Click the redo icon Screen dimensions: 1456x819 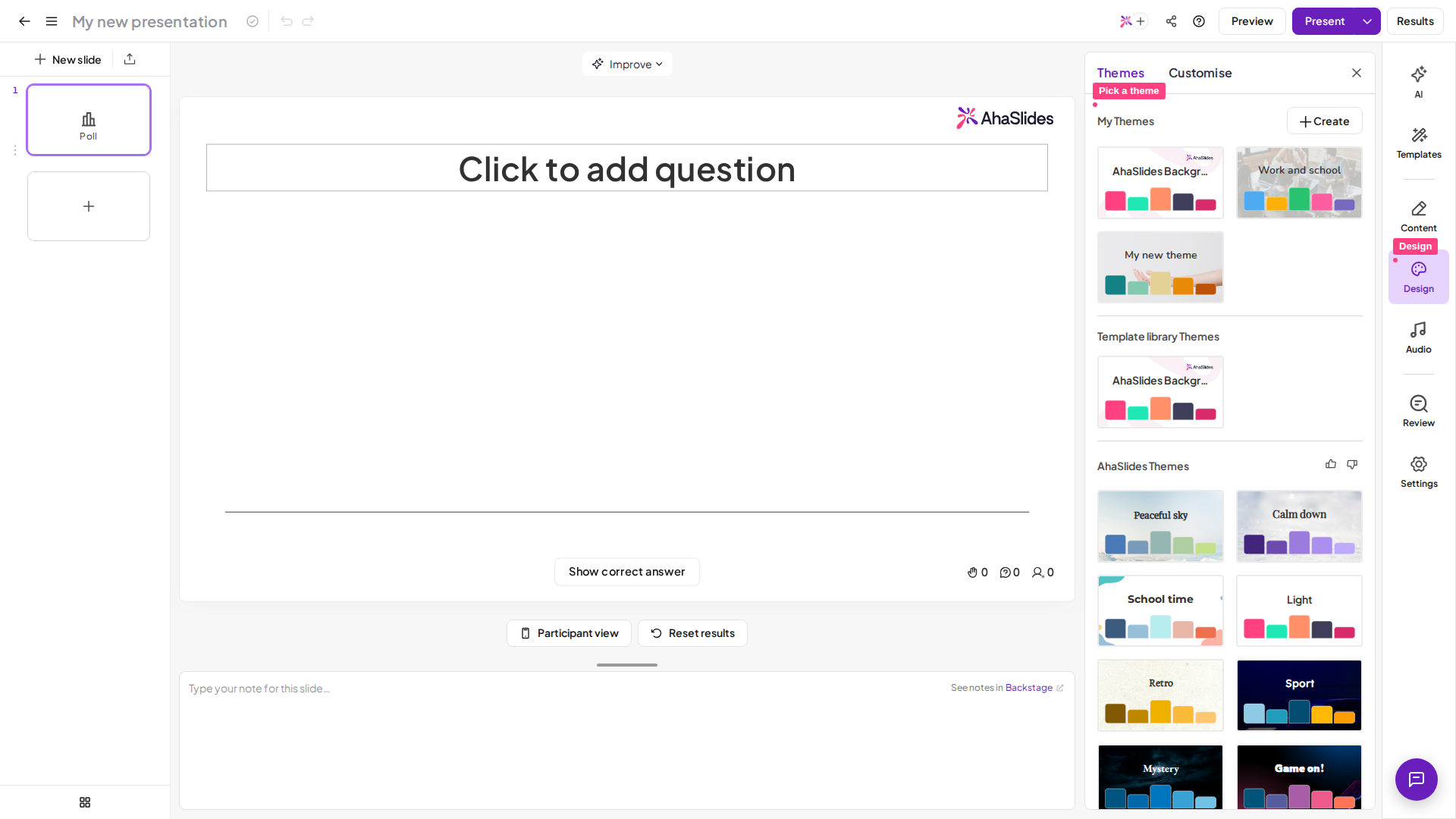308,21
